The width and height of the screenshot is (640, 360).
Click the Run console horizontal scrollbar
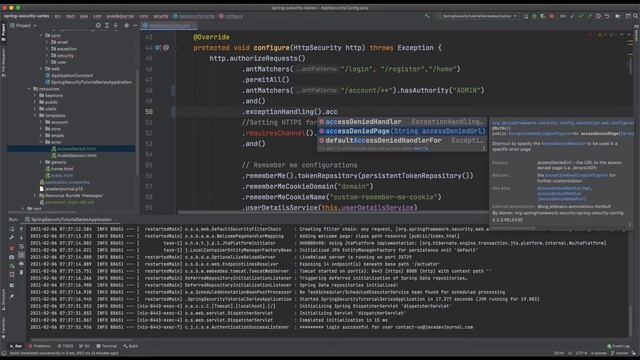82,340
